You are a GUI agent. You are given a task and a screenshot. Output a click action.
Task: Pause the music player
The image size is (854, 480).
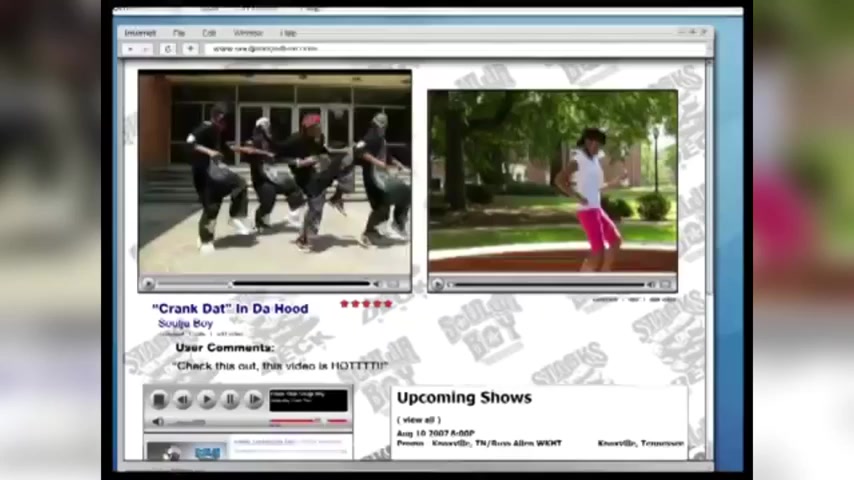click(230, 400)
